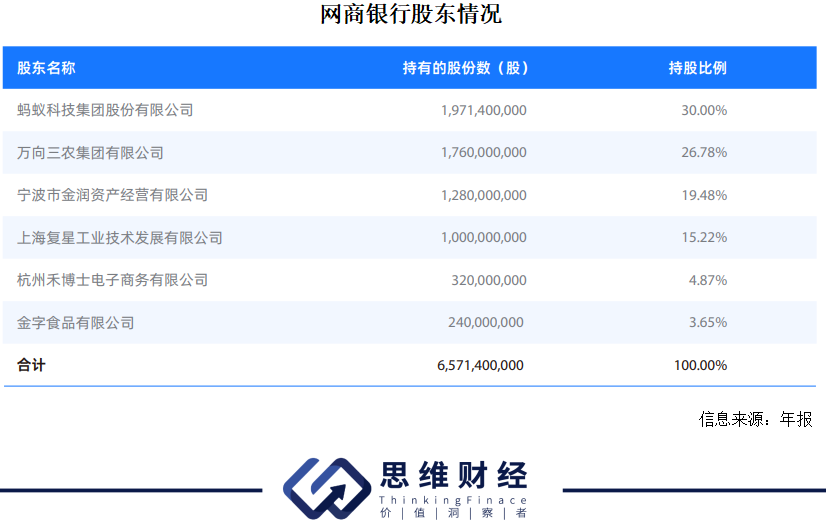
Task: Click the 金字食品有限公司 cell
Action: pos(75,323)
